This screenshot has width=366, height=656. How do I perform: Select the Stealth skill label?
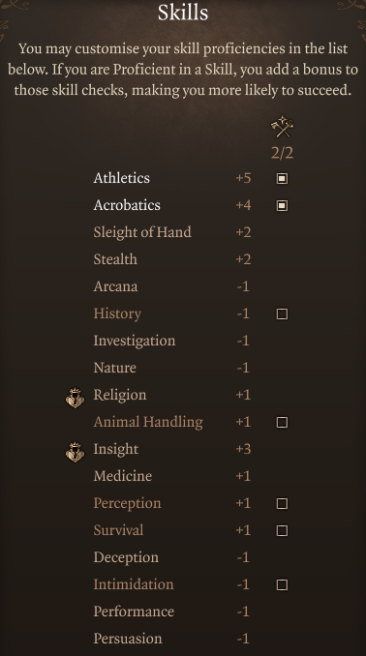[x=115, y=259]
